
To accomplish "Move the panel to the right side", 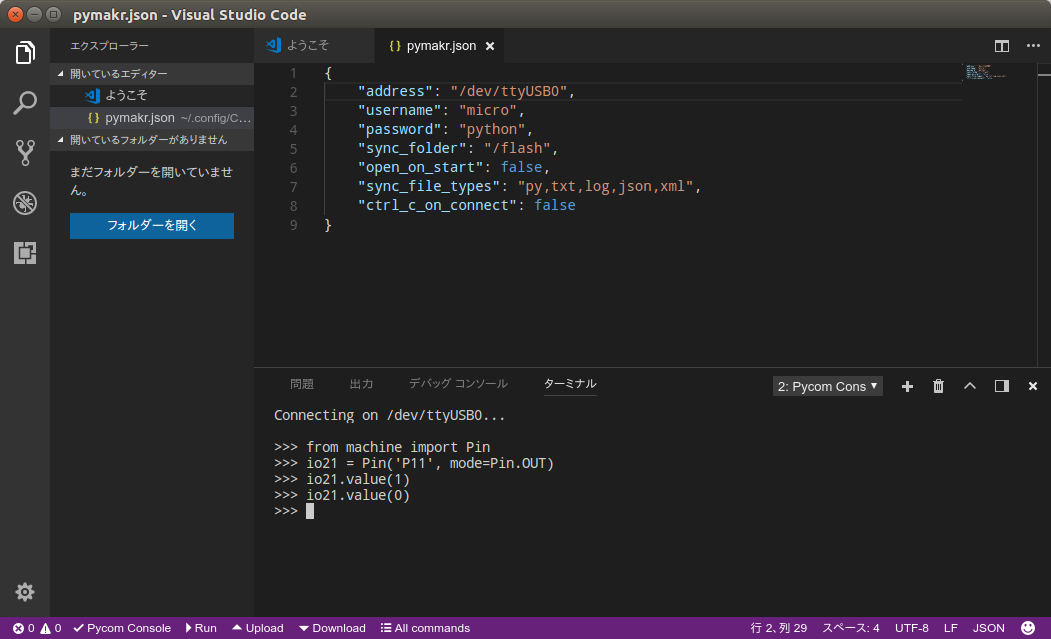I will (1001, 386).
